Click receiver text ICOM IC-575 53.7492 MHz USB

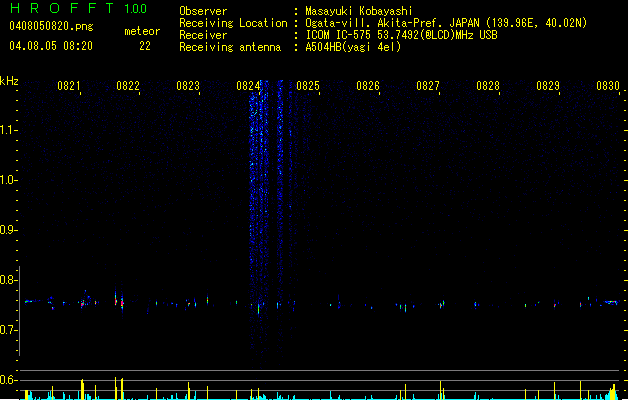[402, 35]
